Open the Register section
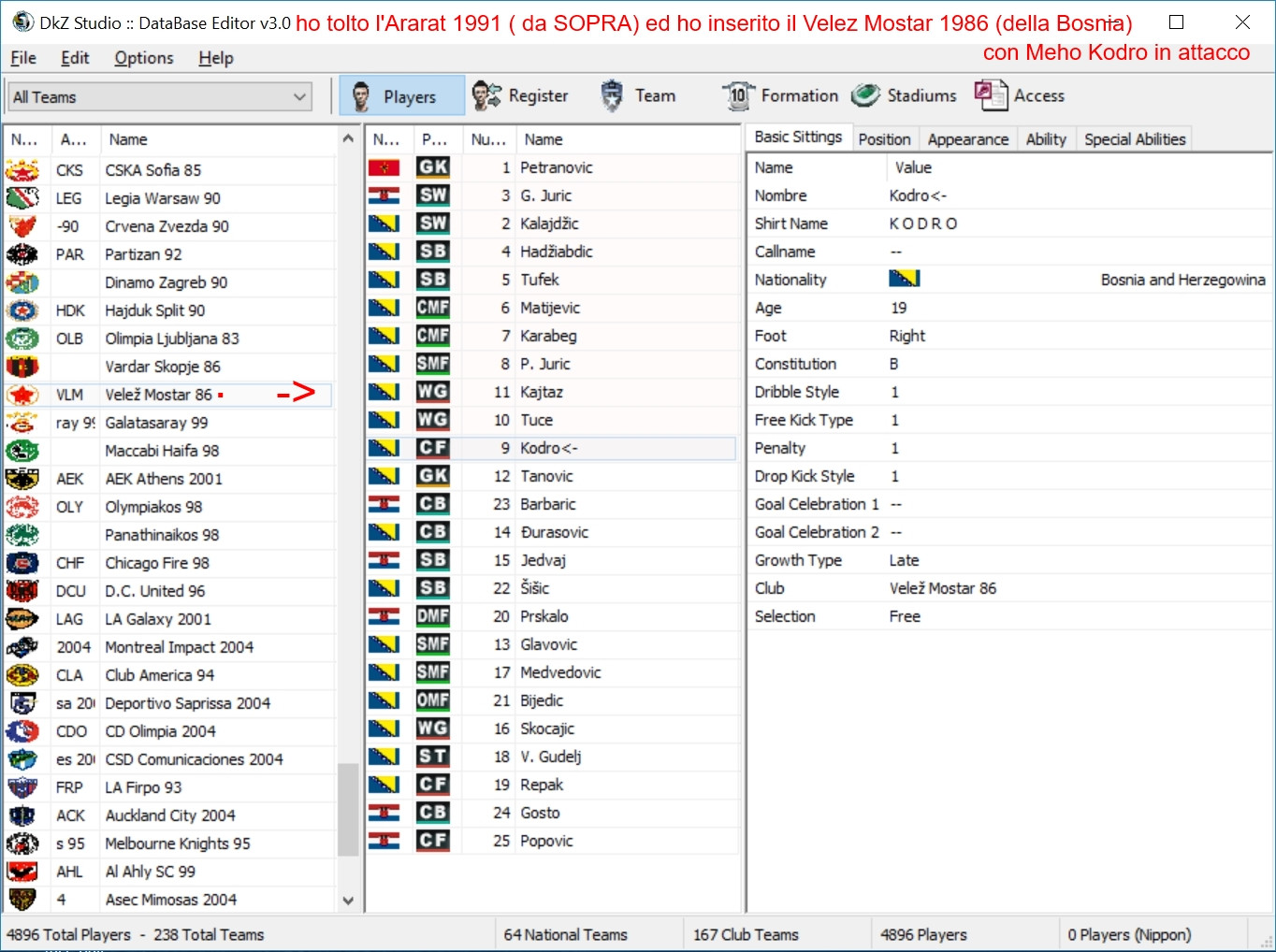This screenshot has width=1276, height=952. [x=520, y=95]
